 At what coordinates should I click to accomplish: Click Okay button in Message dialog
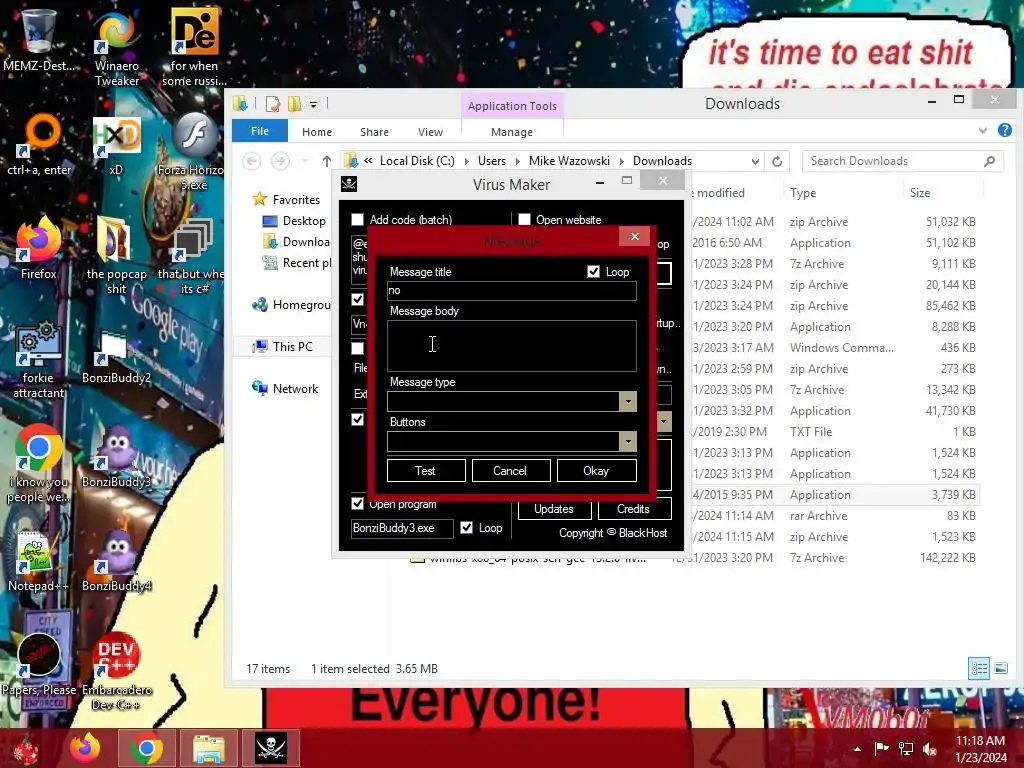point(596,471)
